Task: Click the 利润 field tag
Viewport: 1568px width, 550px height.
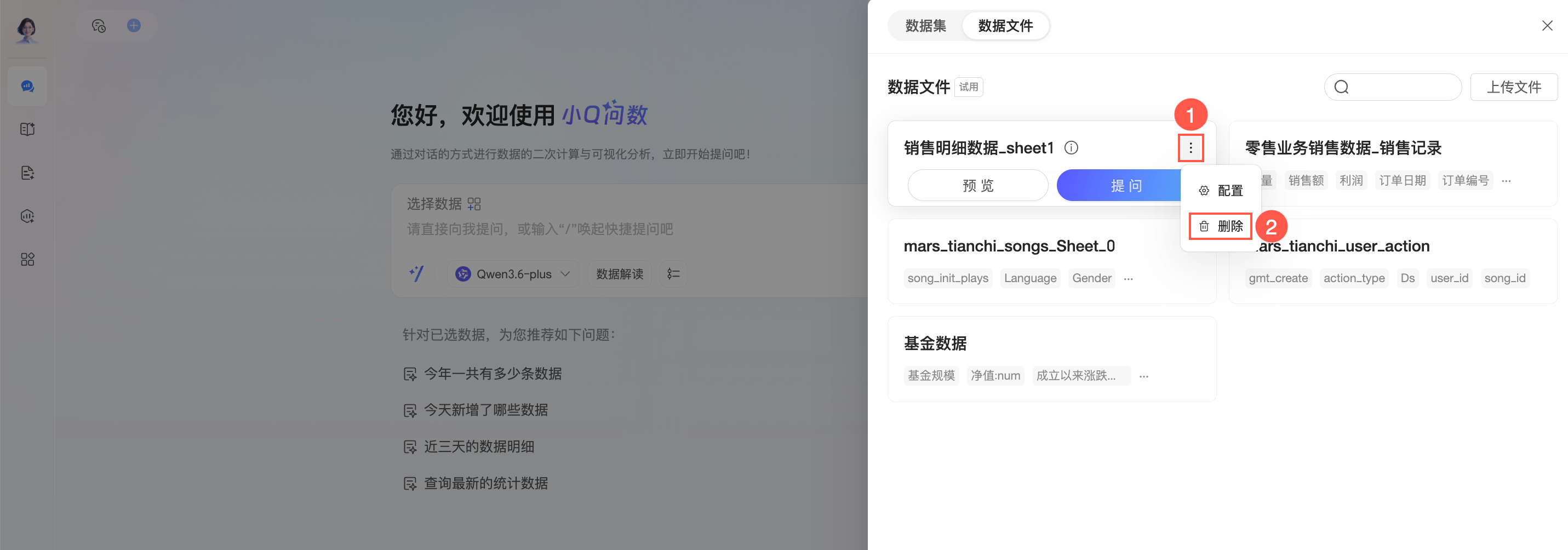Action: (1350, 181)
